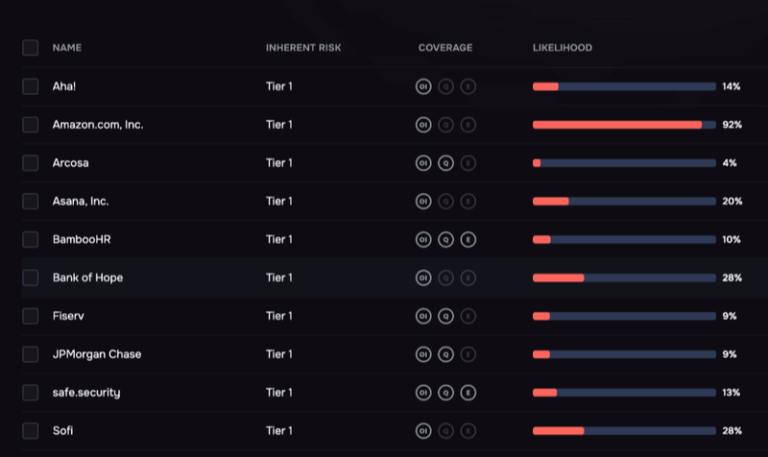Toggle the select-all checkbox in the header

(x=30, y=48)
